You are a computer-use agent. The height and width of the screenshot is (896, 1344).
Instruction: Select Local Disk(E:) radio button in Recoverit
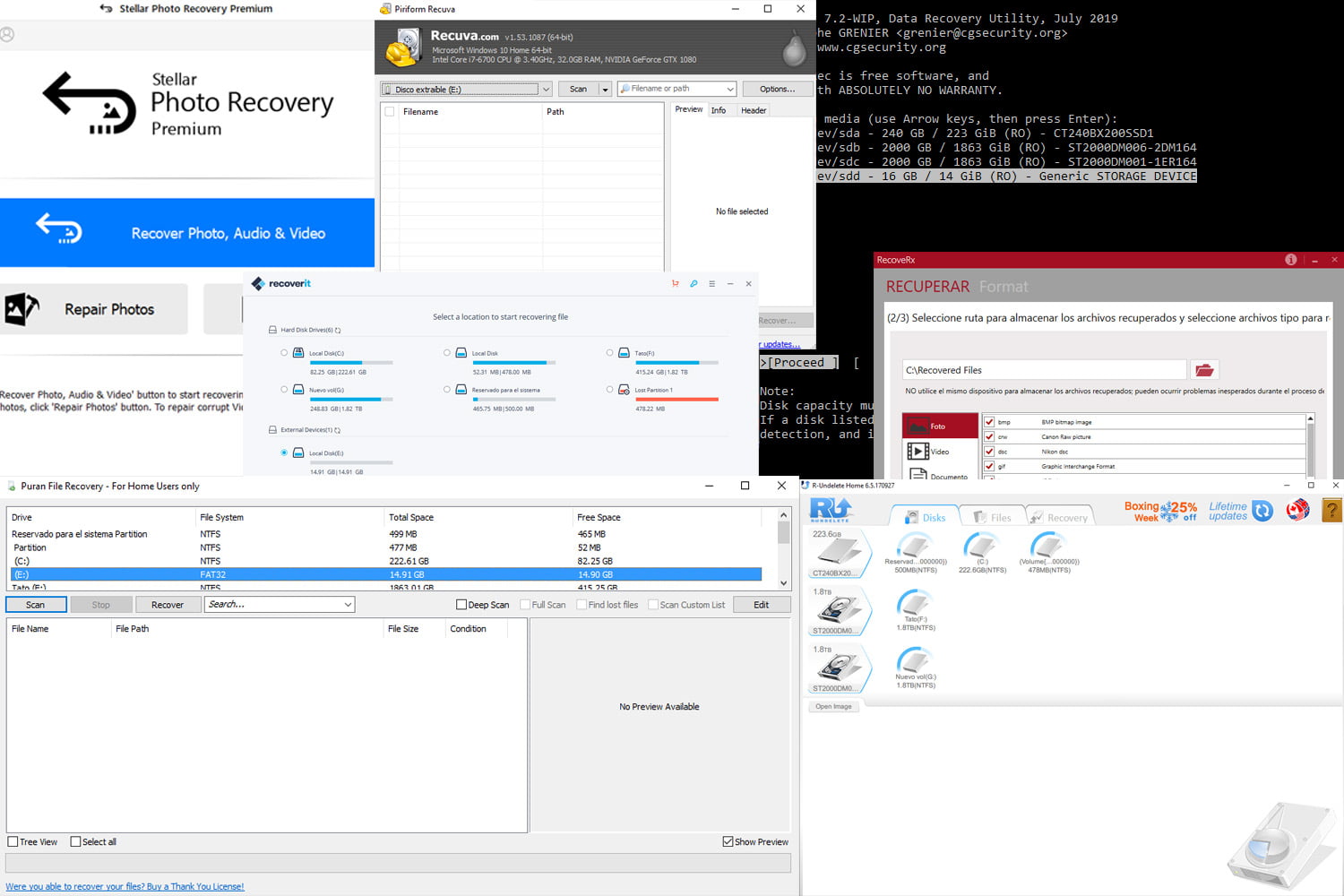(x=284, y=453)
